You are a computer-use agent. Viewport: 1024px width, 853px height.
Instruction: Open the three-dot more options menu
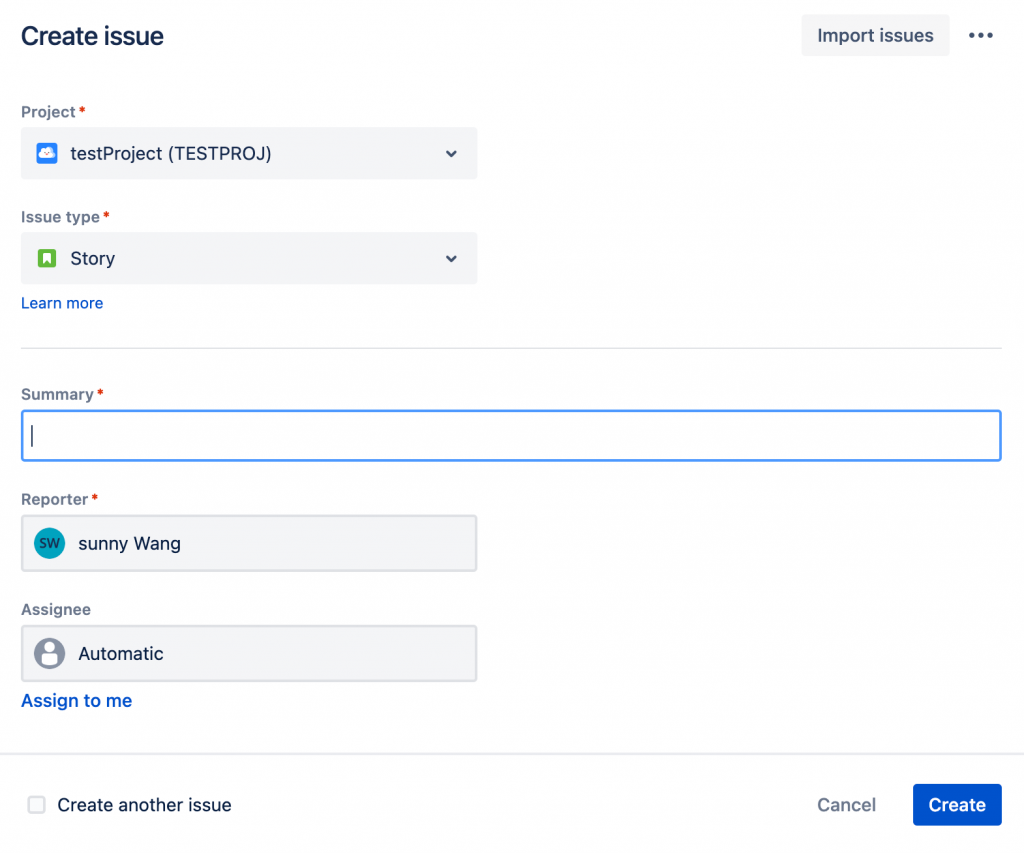point(980,36)
